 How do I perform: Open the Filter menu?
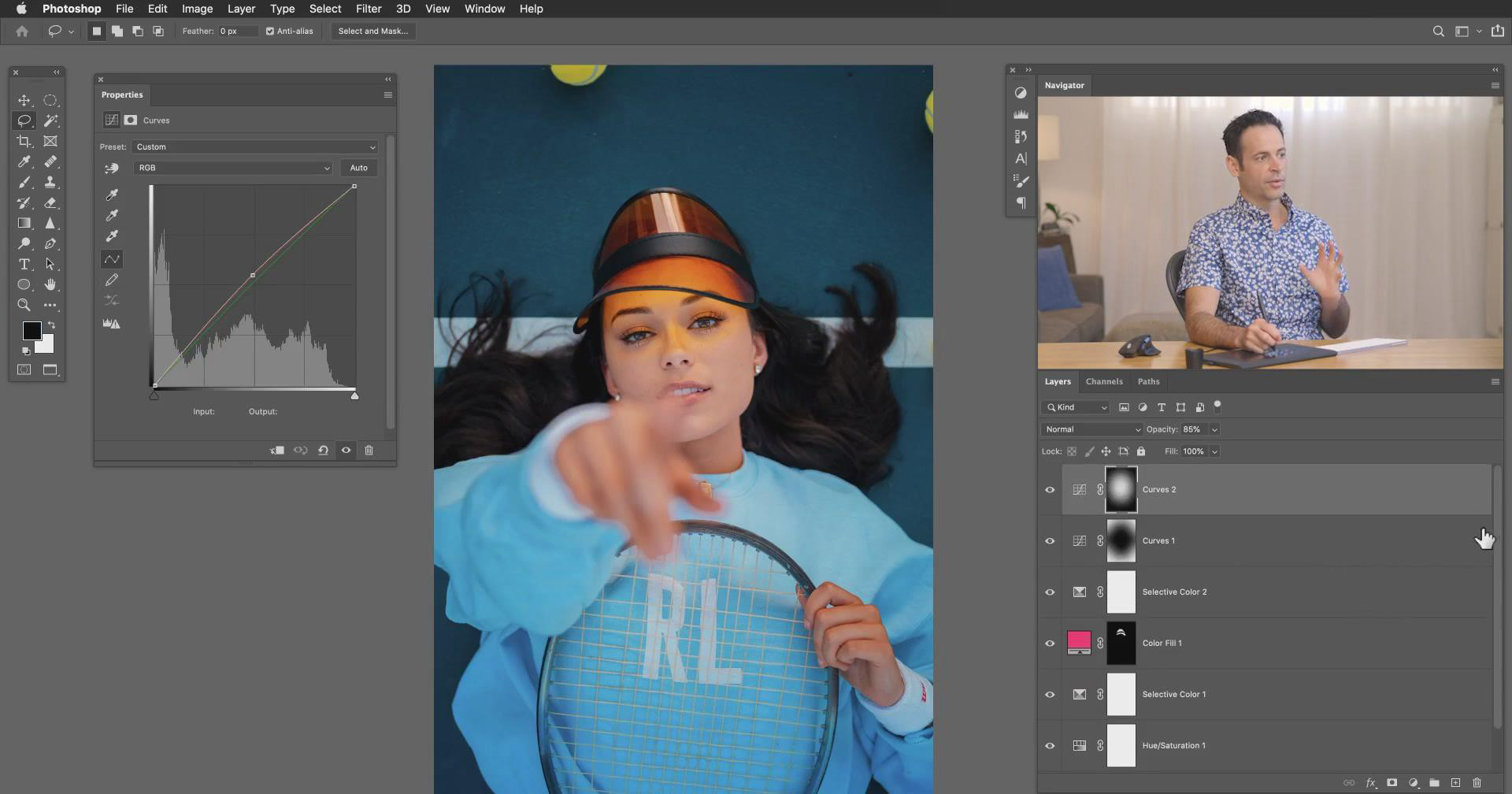coord(368,9)
